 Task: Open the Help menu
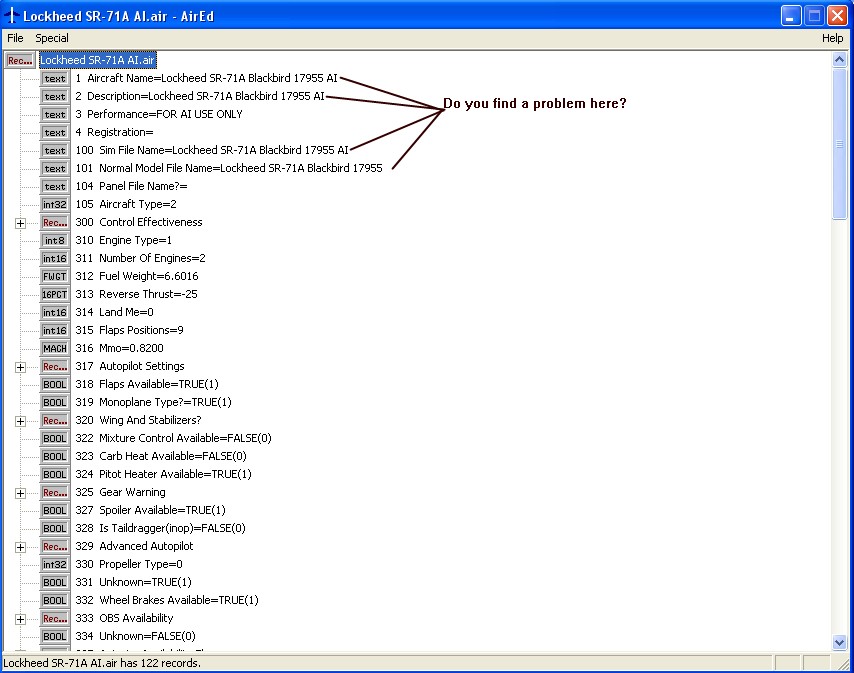point(832,38)
